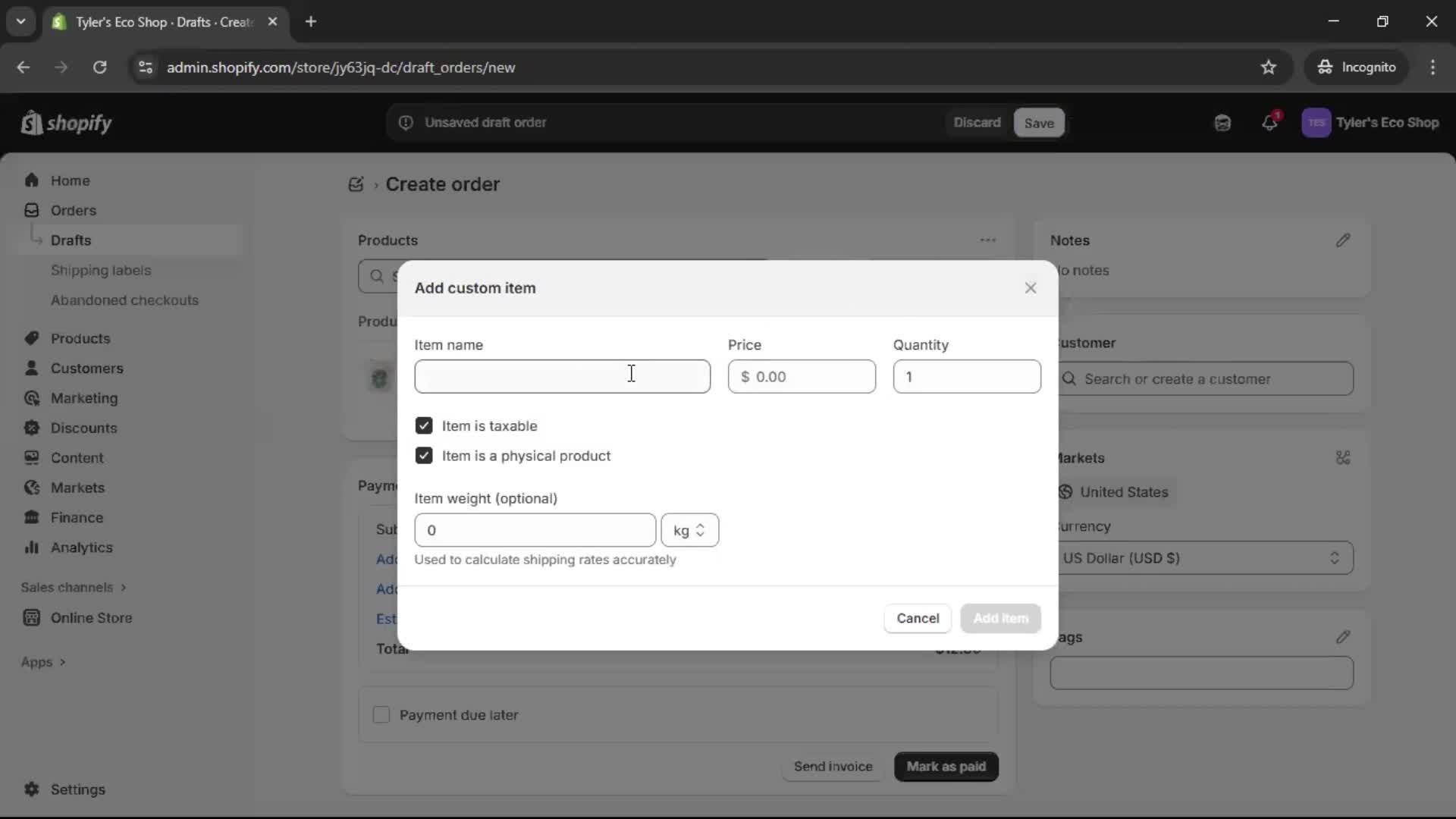Uncheck Item is a physical product
The image size is (1456, 819).
pyautogui.click(x=424, y=456)
